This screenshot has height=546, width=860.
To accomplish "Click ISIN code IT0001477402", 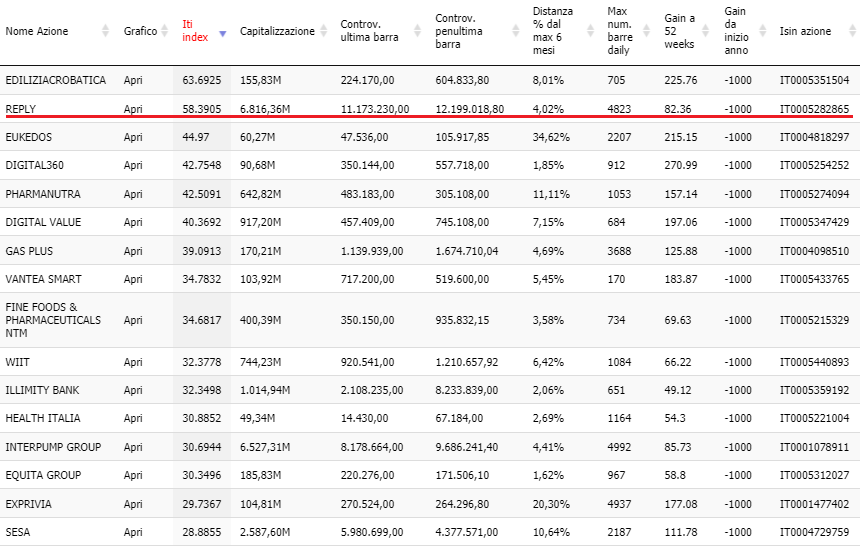I will click(x=814, y=504).
